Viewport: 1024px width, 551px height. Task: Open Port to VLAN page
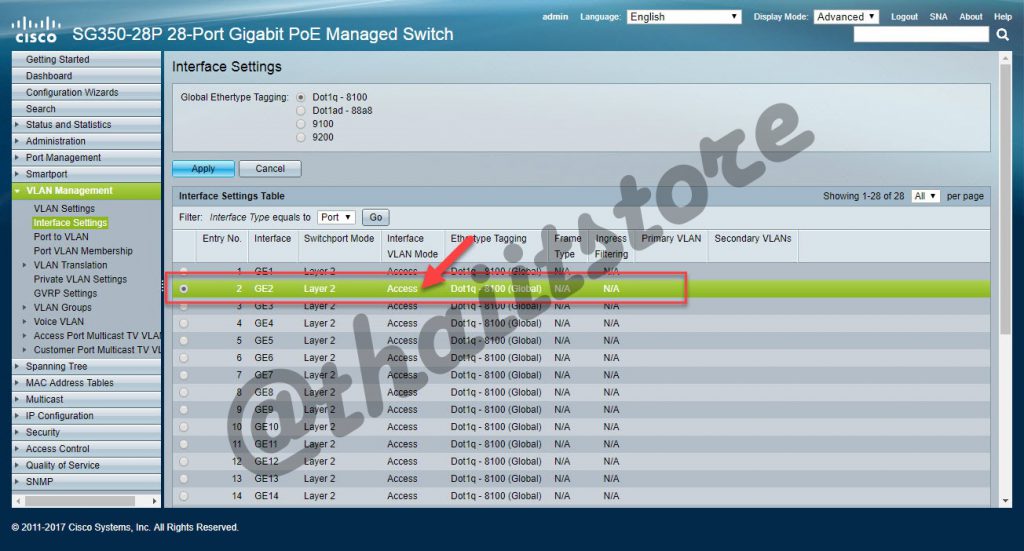[61, 237]
